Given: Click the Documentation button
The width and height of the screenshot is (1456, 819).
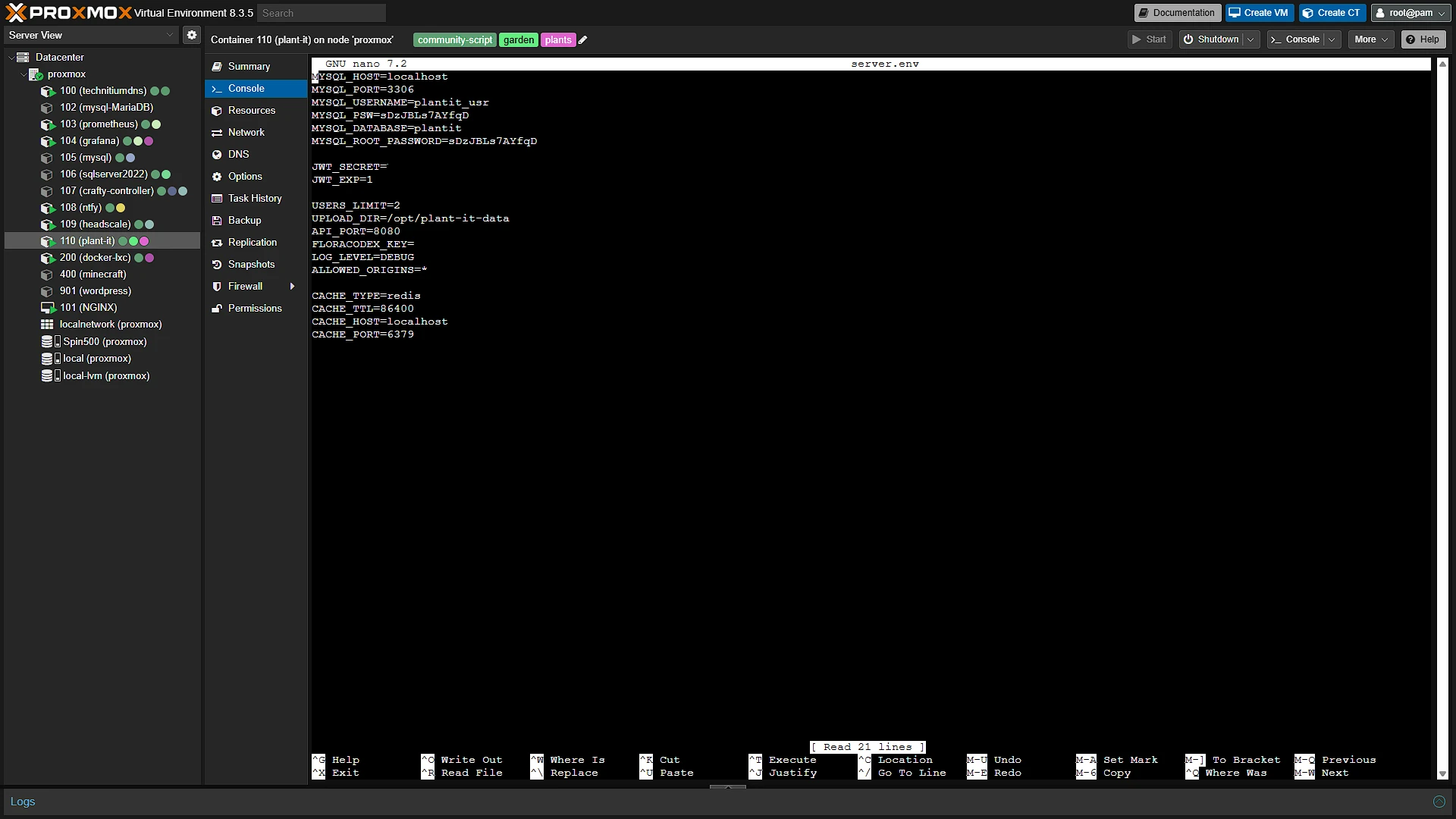Looking at the screenshot, I should [1177, 13].
